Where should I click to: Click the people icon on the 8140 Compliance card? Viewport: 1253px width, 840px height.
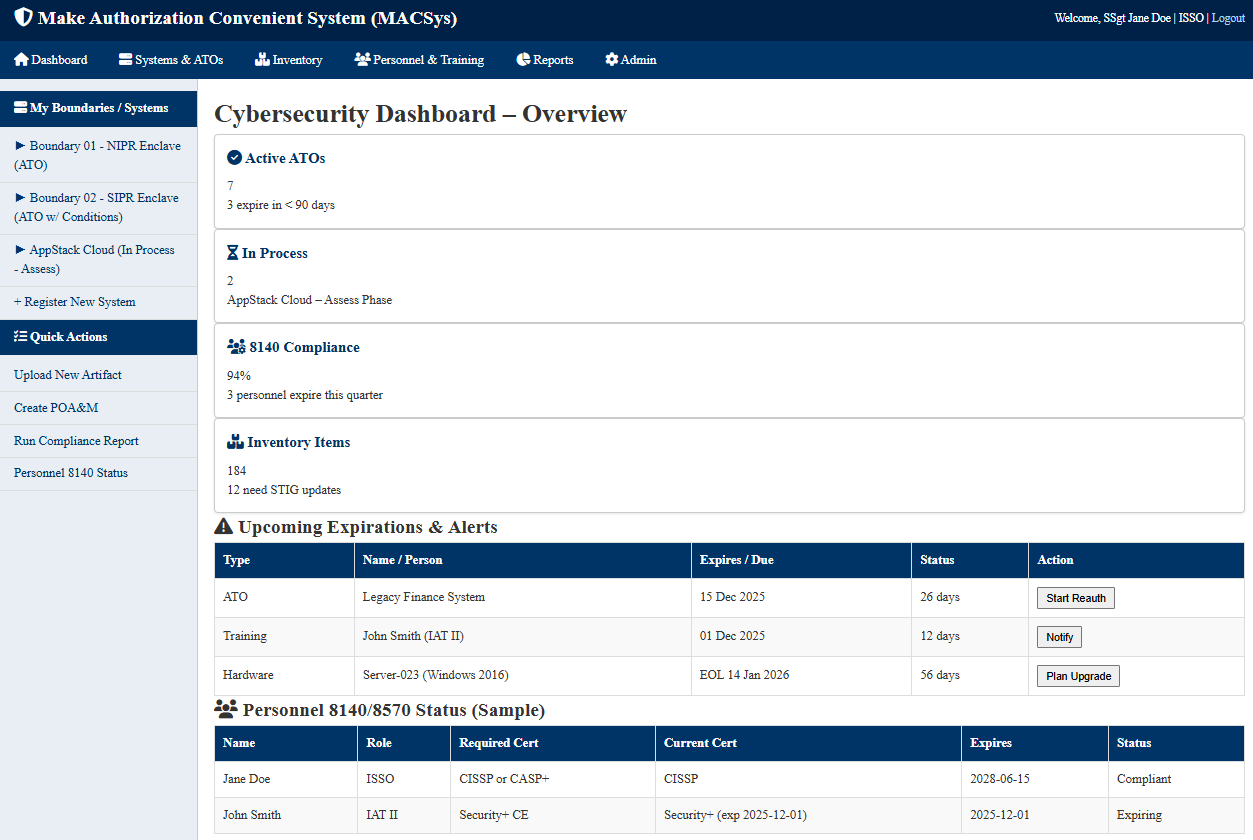point(236,346)
